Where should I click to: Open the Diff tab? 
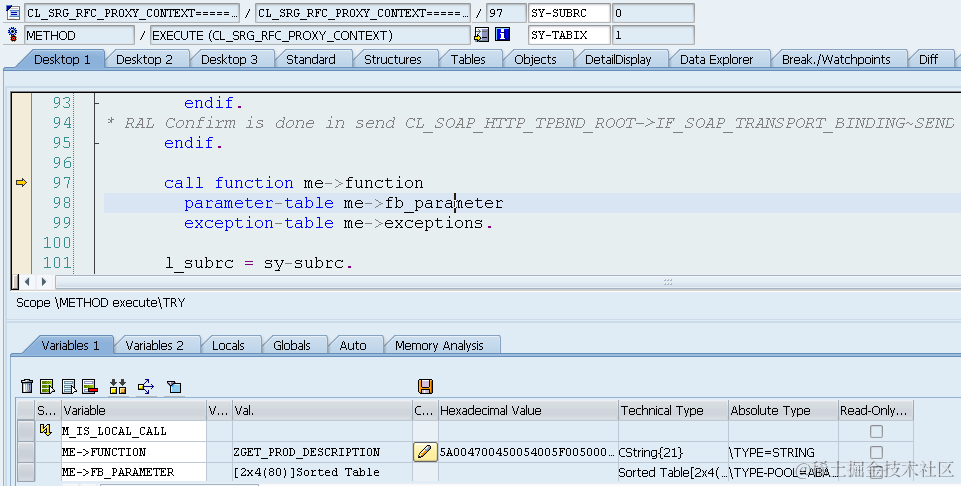point(929,59)
